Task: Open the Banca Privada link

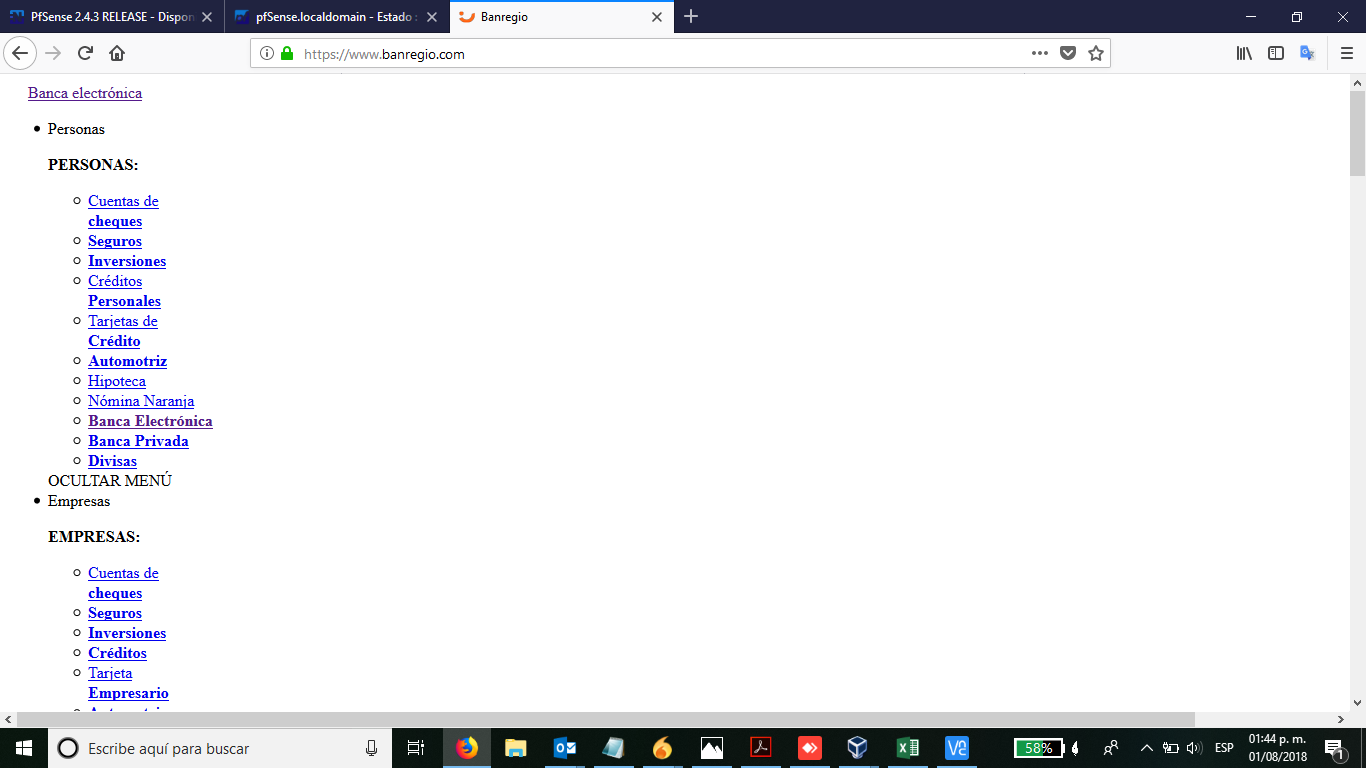Action: 138,441
